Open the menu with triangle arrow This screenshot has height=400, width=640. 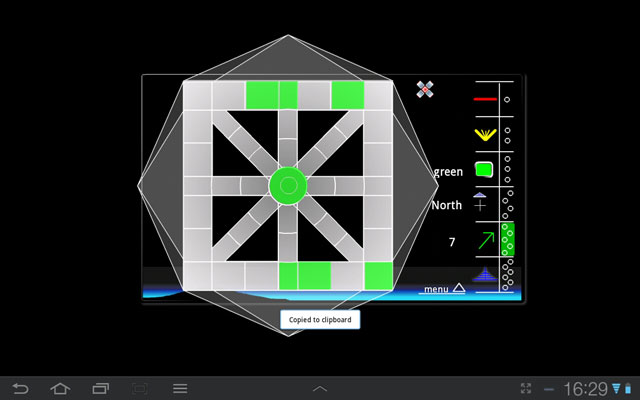(444, 289)
